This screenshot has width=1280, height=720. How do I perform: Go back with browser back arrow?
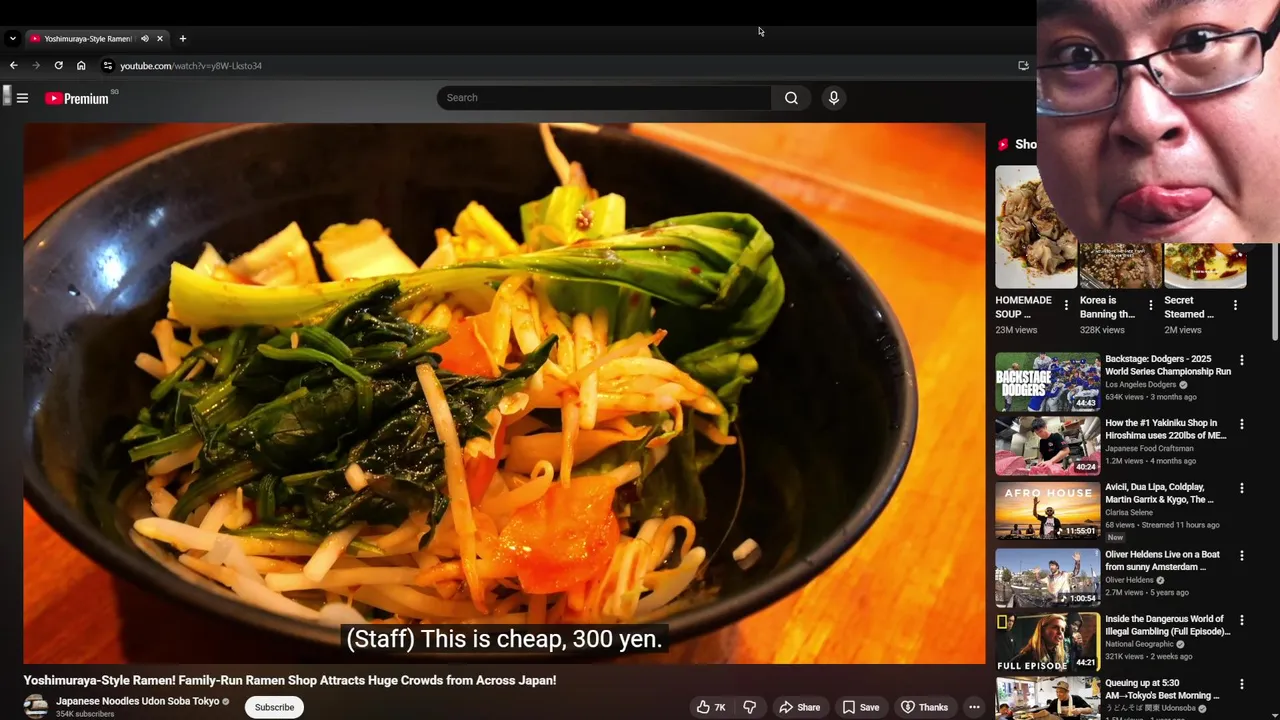click(13, 66)
